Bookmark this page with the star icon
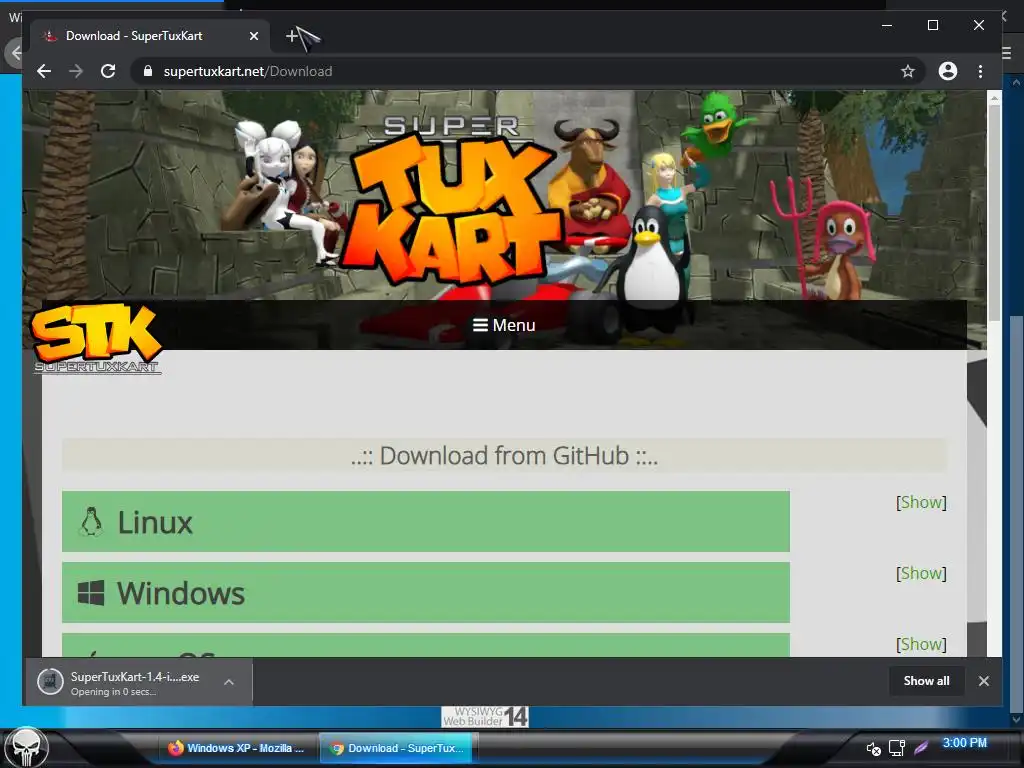 (907, 71)
